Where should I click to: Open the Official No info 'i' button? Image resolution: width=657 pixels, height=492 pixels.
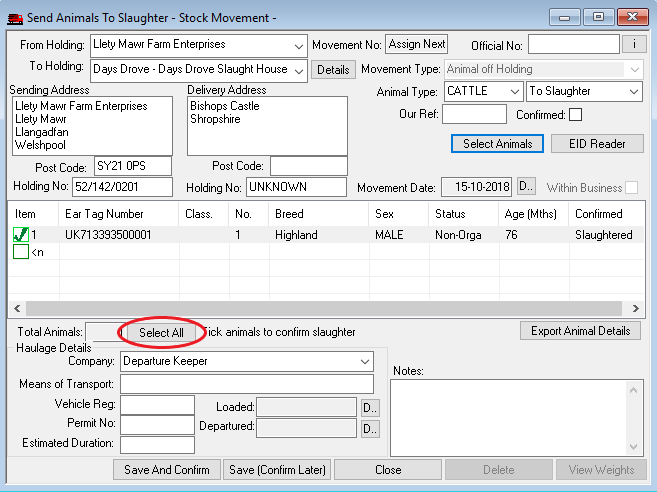click(634, 44)
